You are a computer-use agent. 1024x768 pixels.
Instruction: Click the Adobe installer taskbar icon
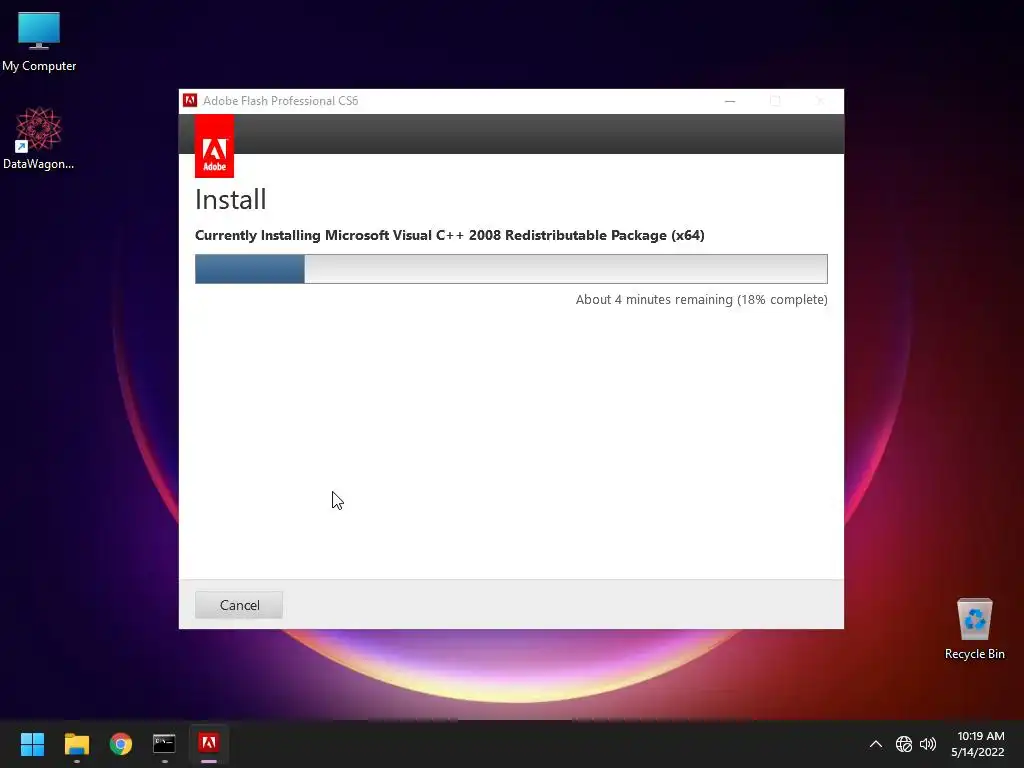[x=209, y=744]
